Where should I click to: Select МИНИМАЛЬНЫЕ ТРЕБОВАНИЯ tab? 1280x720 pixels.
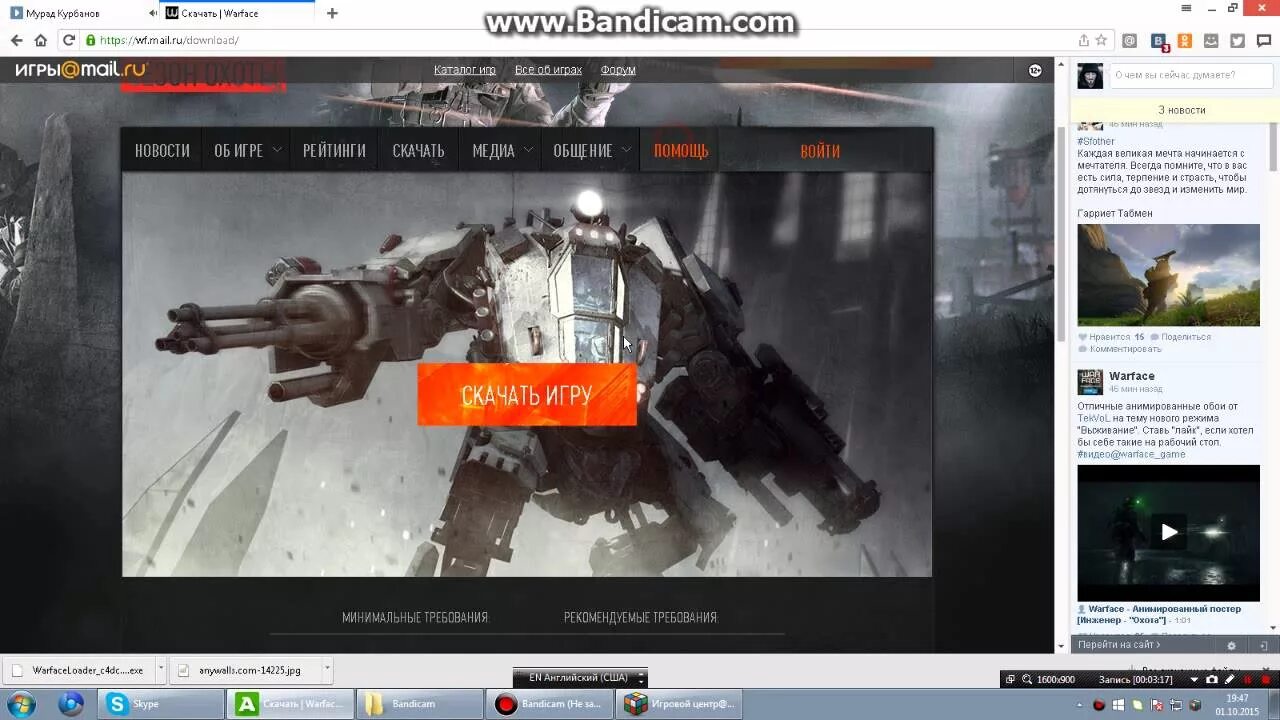pos(415,618)
